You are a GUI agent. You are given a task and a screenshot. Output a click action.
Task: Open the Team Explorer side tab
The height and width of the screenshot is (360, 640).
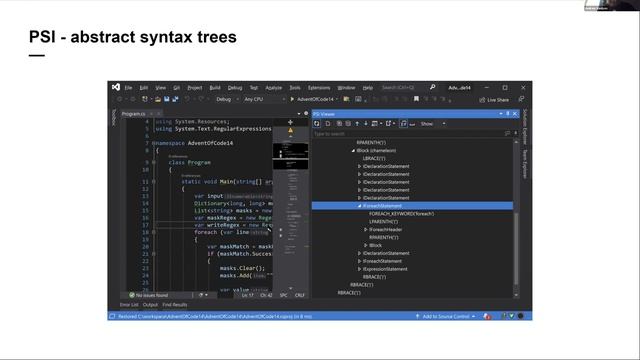525,164
